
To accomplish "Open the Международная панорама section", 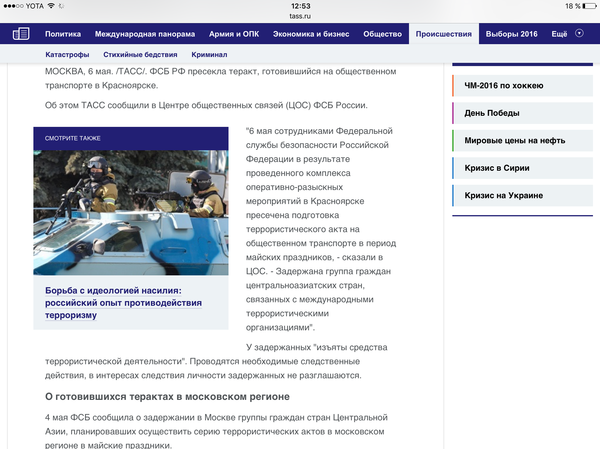I will pos(145,34).
